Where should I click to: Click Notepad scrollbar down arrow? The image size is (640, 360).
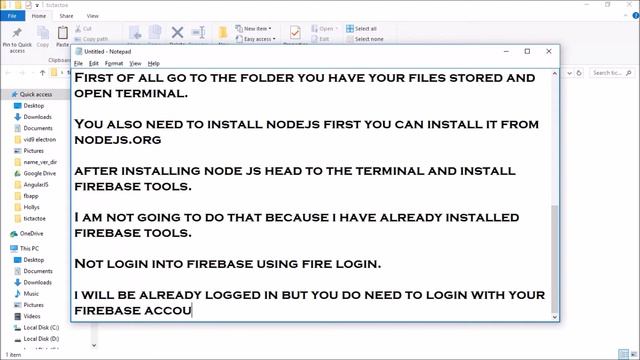click(x=555, y=317)
